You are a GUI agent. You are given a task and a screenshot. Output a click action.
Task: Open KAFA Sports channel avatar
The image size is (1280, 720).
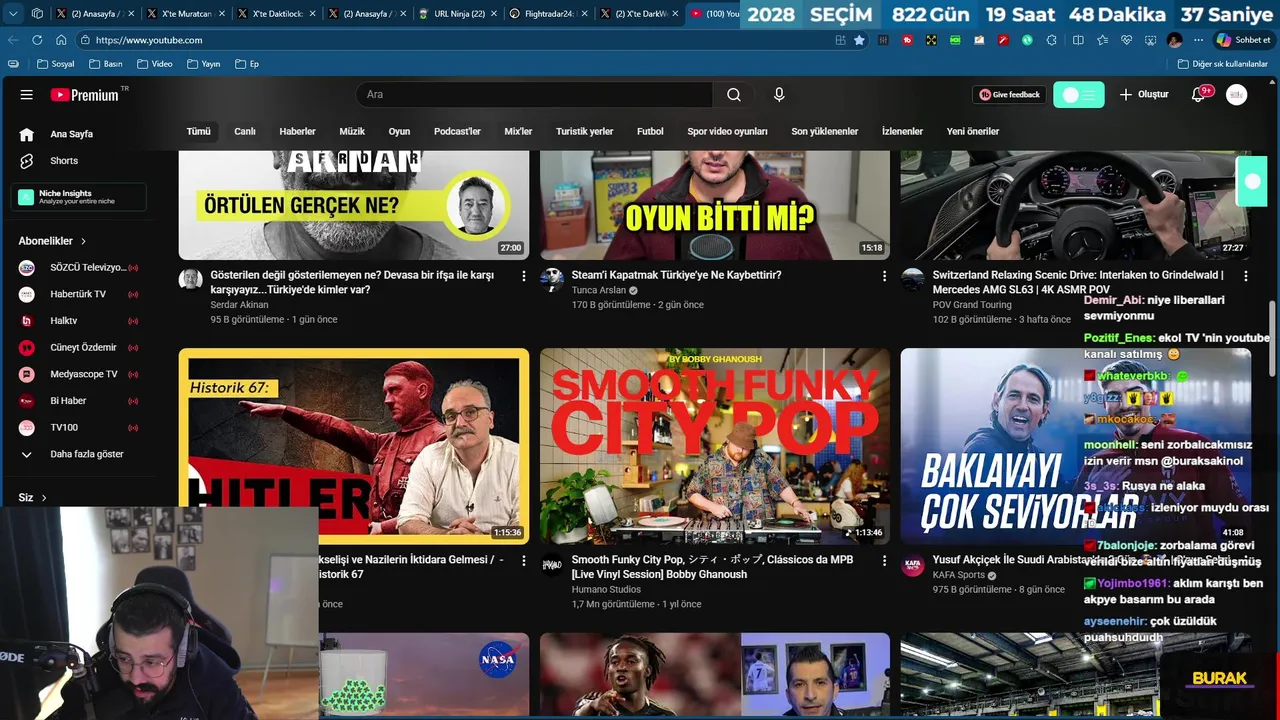(x=913, y=564)
